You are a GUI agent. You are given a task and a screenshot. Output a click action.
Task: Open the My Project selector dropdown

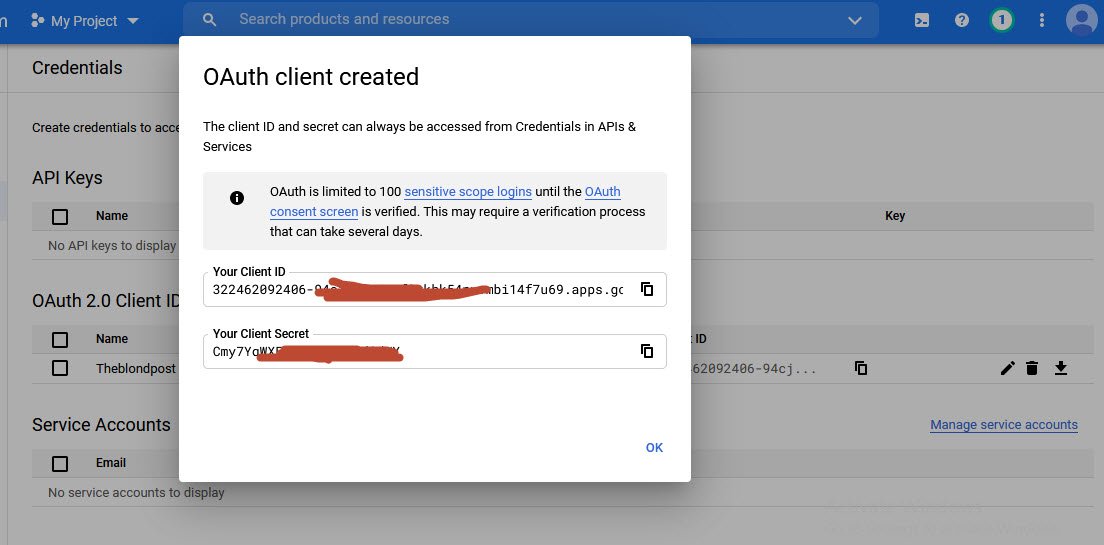[x=84, y=21]
